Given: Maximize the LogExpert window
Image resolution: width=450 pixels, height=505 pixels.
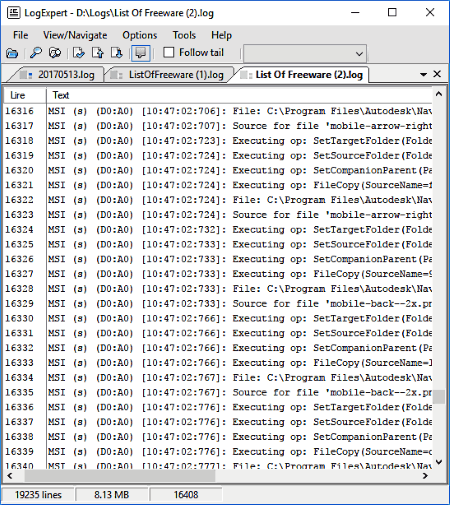Looking at the screenshot, I should click(392, 13).
